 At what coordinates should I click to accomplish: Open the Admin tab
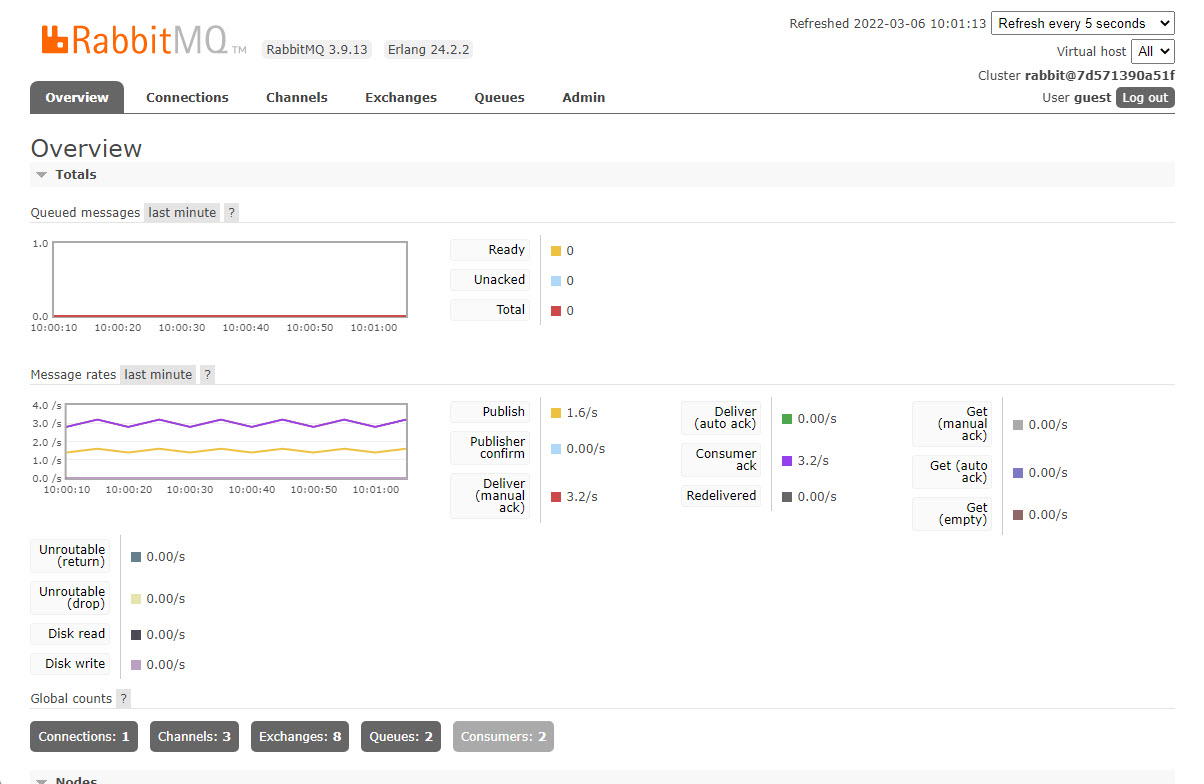tap(583, 97)
